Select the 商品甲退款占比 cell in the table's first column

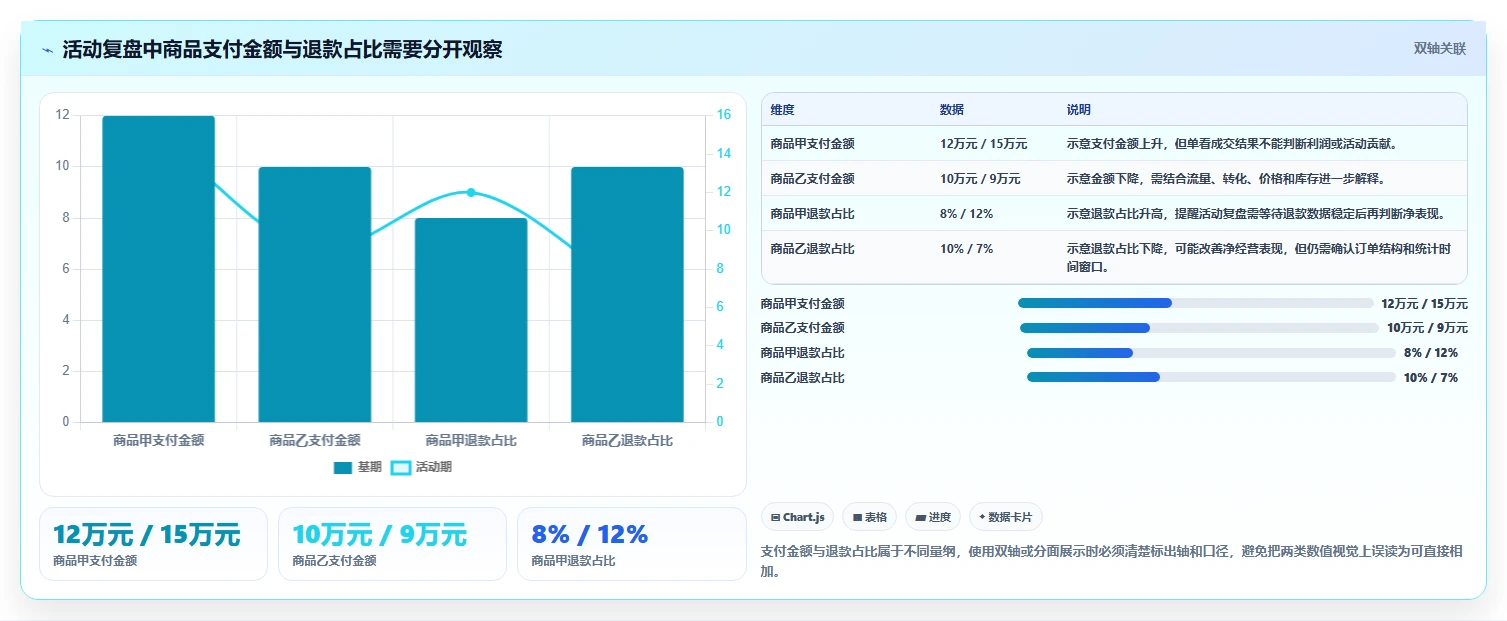click(x=812, y=214)
